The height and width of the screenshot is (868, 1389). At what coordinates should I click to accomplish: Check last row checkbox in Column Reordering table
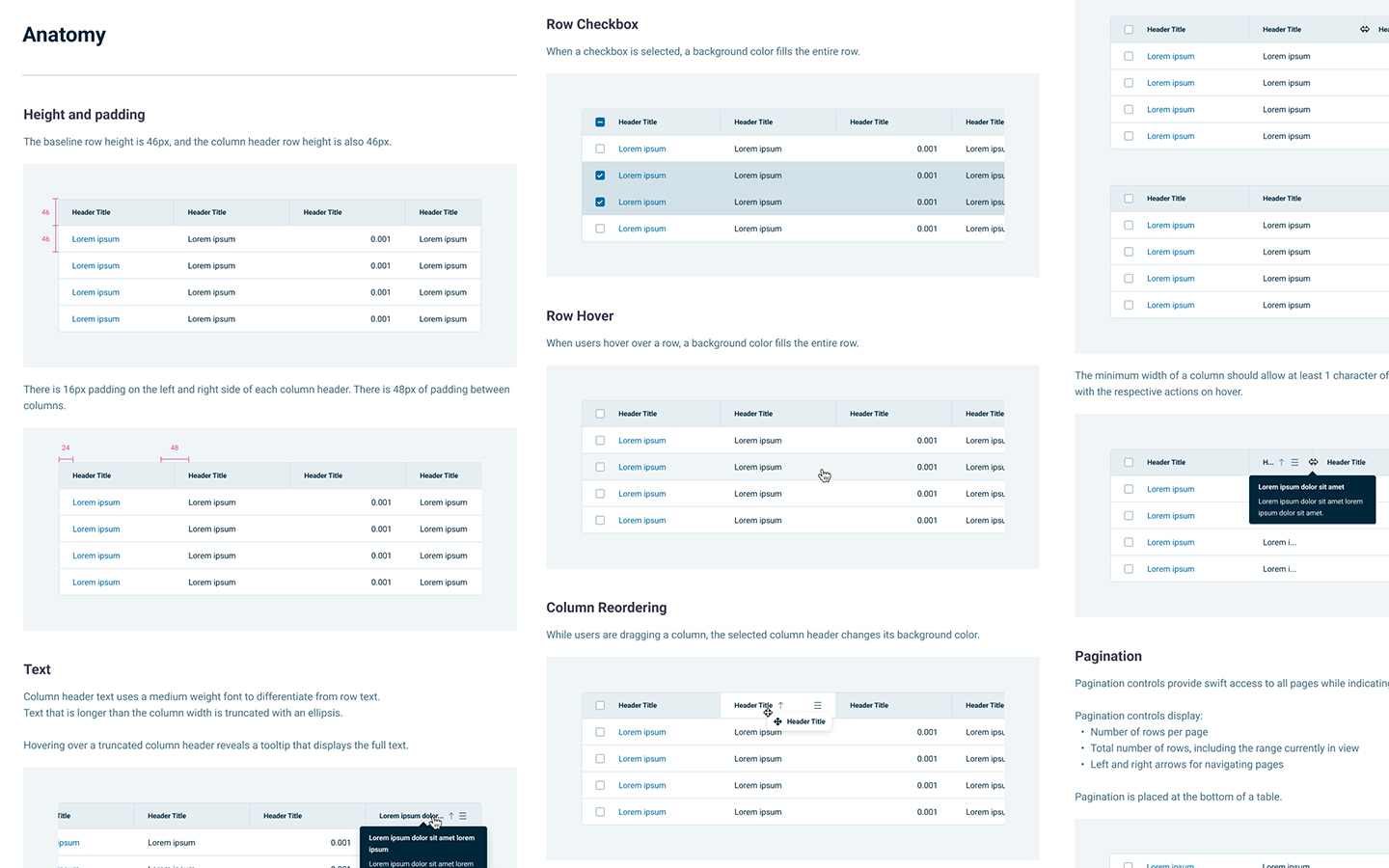coord(600,812)
